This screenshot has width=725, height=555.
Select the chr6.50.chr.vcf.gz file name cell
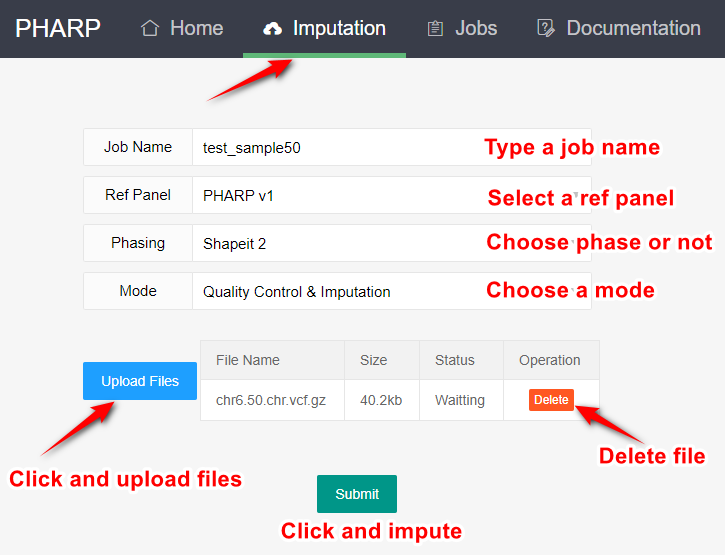[271, 400]
